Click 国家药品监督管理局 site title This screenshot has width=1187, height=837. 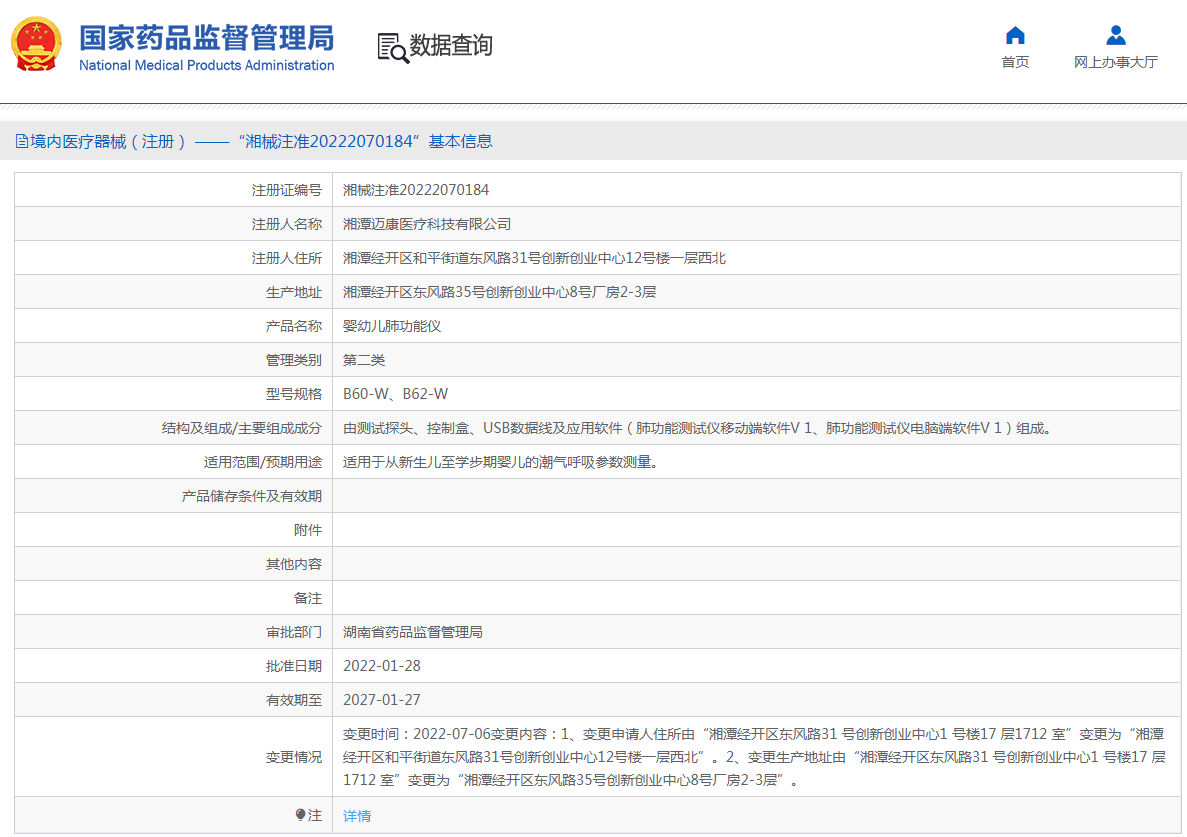pos(207,38)
